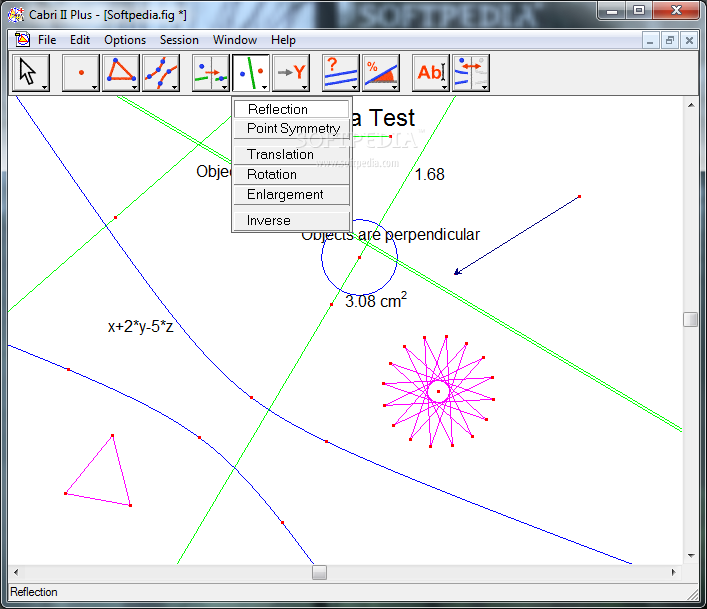Viewport: 707px width, 609px height.
Task: Expand the Curves tool dropdown arrow
Action: coord(175,87)
